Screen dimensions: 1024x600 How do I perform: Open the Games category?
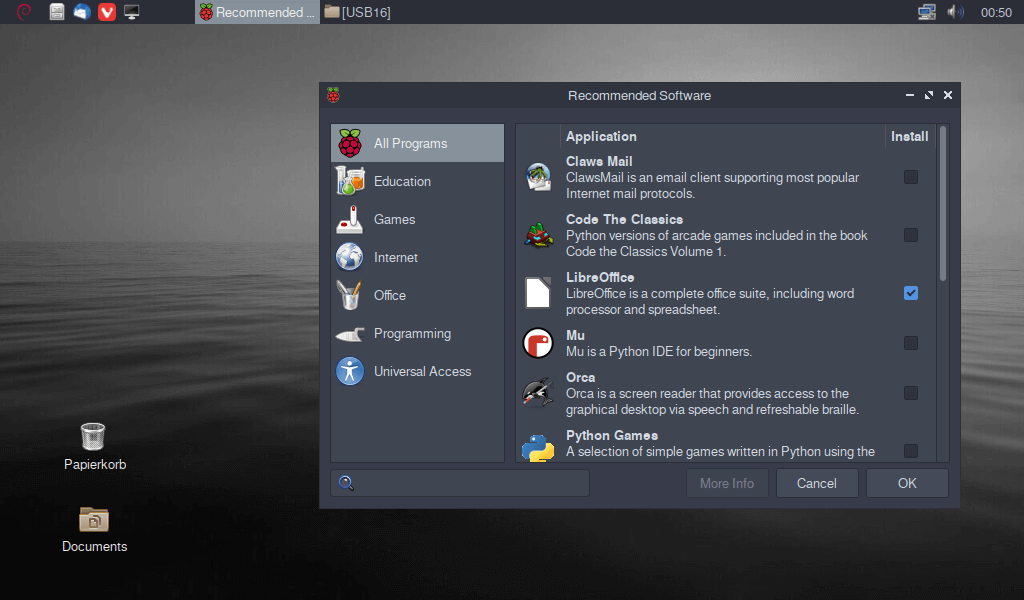click(x=417, y=219)
